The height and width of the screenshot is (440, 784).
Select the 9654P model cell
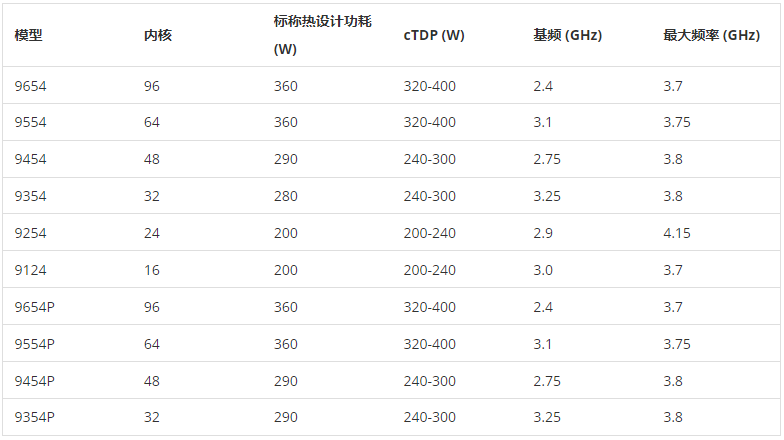(x=34, y=307)
